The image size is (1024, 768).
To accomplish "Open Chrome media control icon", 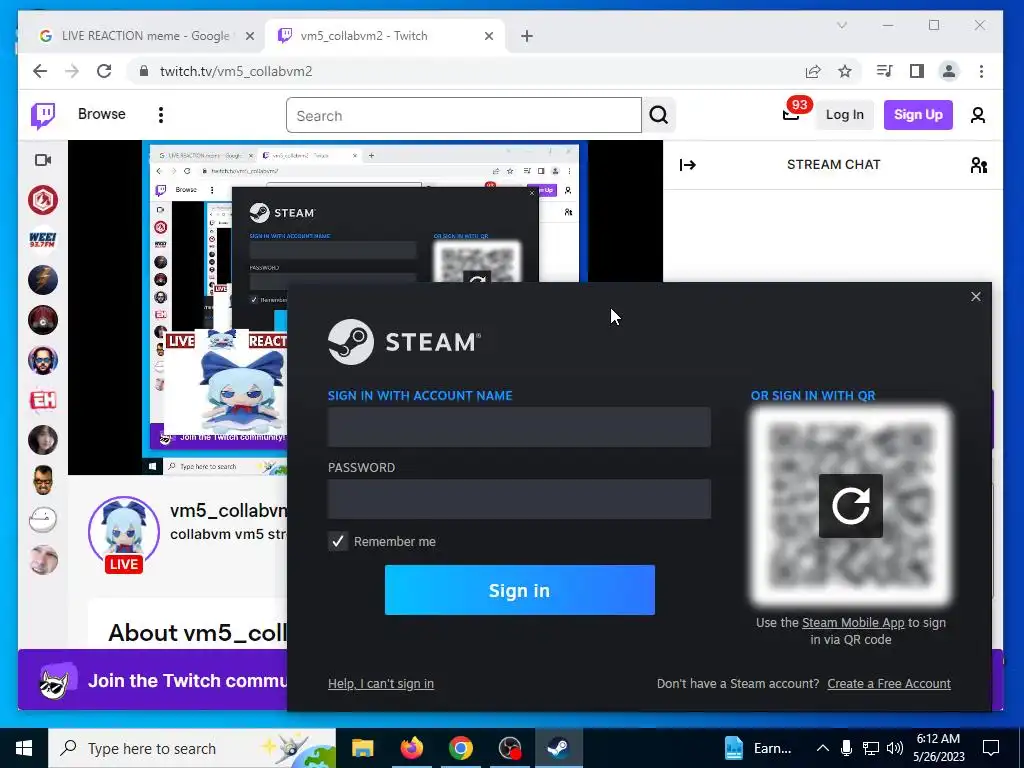I will pyautogui.click(x=884, y=71).
